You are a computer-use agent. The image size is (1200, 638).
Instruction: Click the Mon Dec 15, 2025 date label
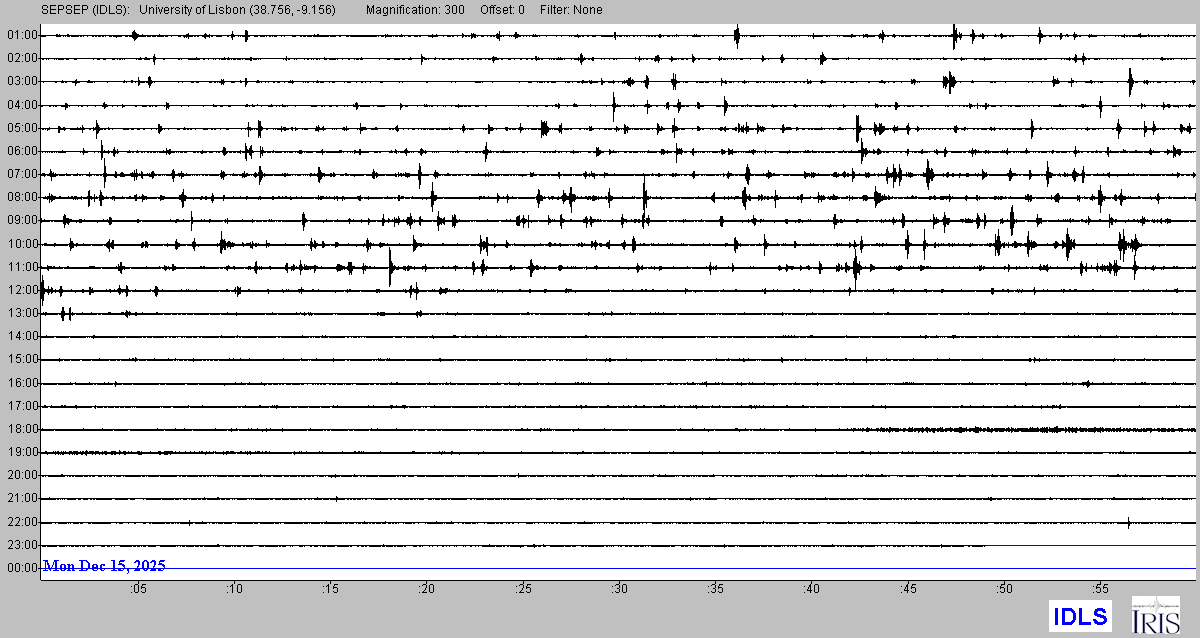104,566
